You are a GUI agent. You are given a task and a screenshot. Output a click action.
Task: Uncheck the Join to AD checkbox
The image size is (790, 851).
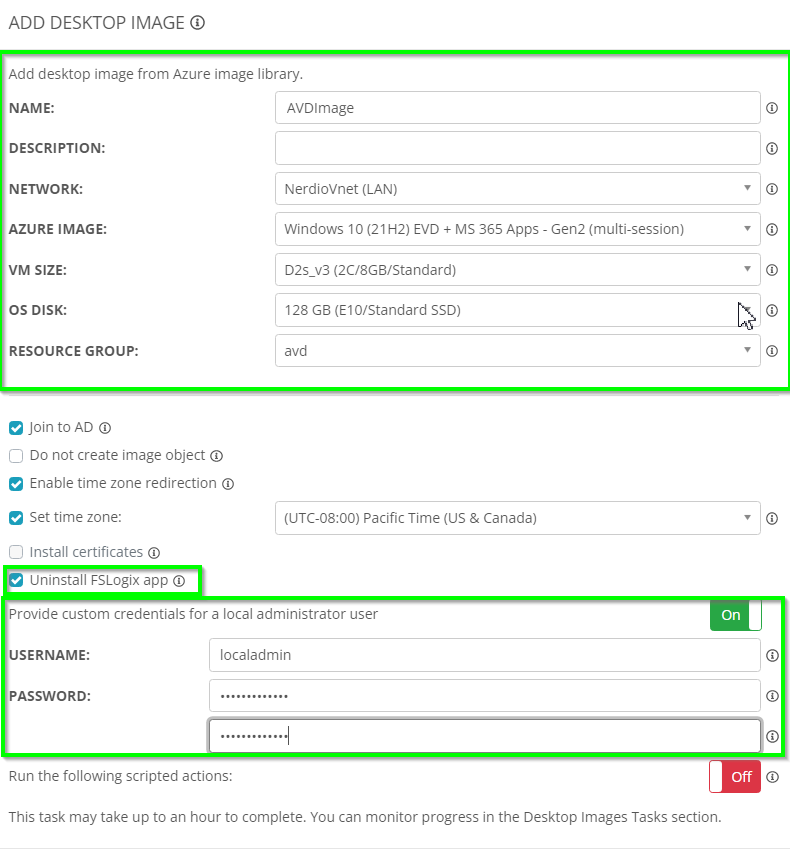click(16, 428)
